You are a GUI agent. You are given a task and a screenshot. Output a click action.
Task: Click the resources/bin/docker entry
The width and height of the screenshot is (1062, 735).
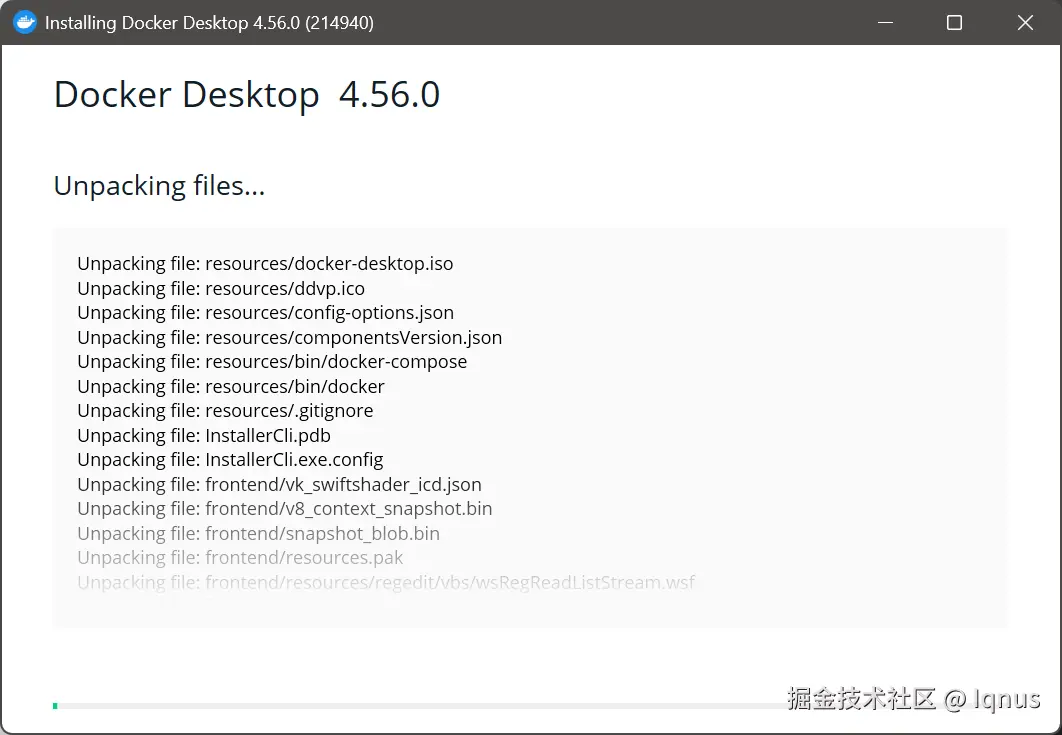(231, 386)
